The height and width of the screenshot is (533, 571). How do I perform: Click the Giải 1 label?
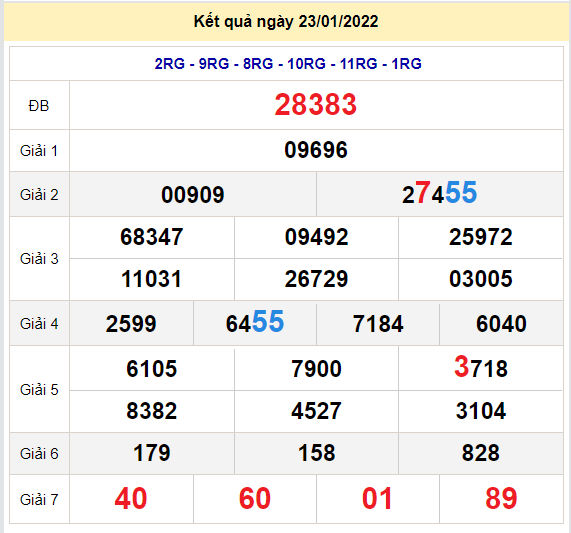[39, 151]
